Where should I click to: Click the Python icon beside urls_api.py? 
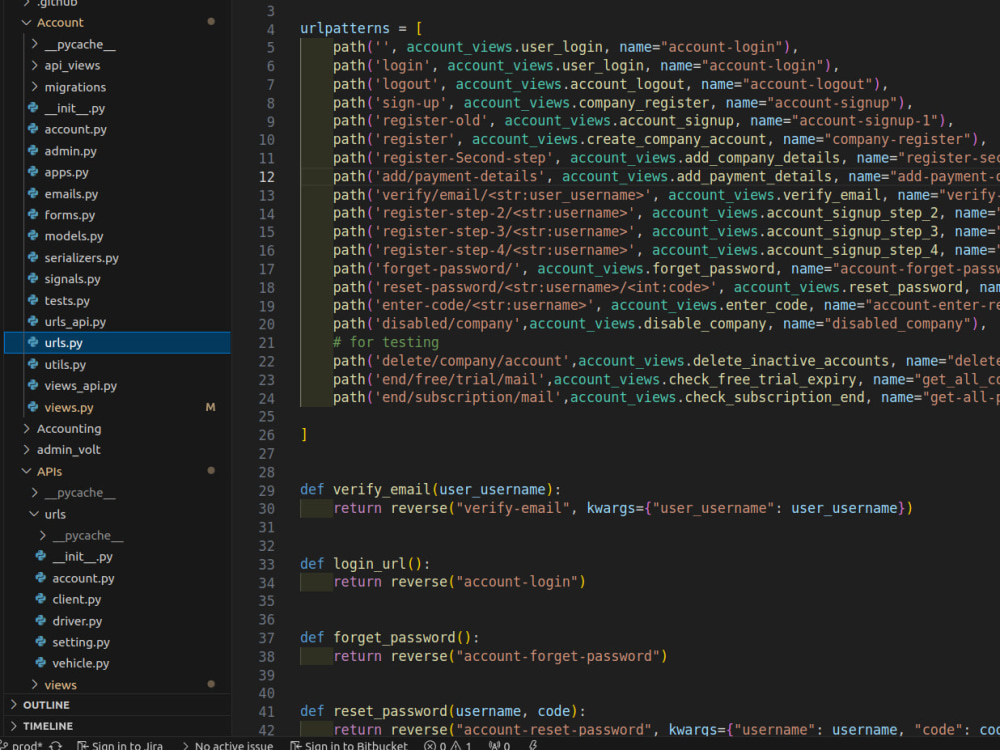(33, 321)
